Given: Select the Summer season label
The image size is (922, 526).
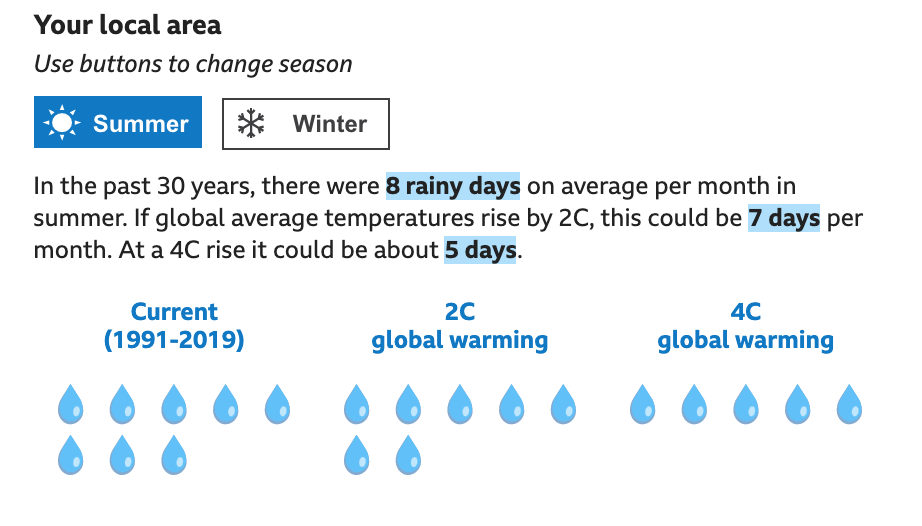Looking at the screenshot, I should [x=141, y=124].
